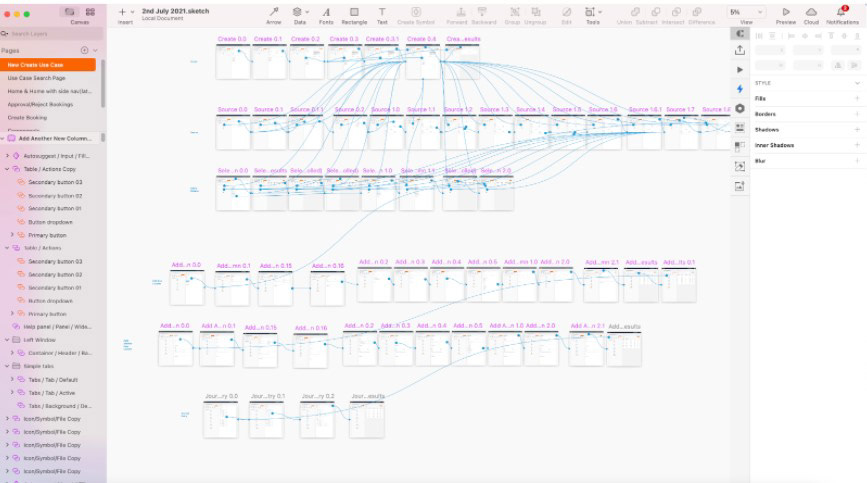Screen dimensions: 867x483
Task: Click the Edit icon in toolbar
Action: pos(567,12)
